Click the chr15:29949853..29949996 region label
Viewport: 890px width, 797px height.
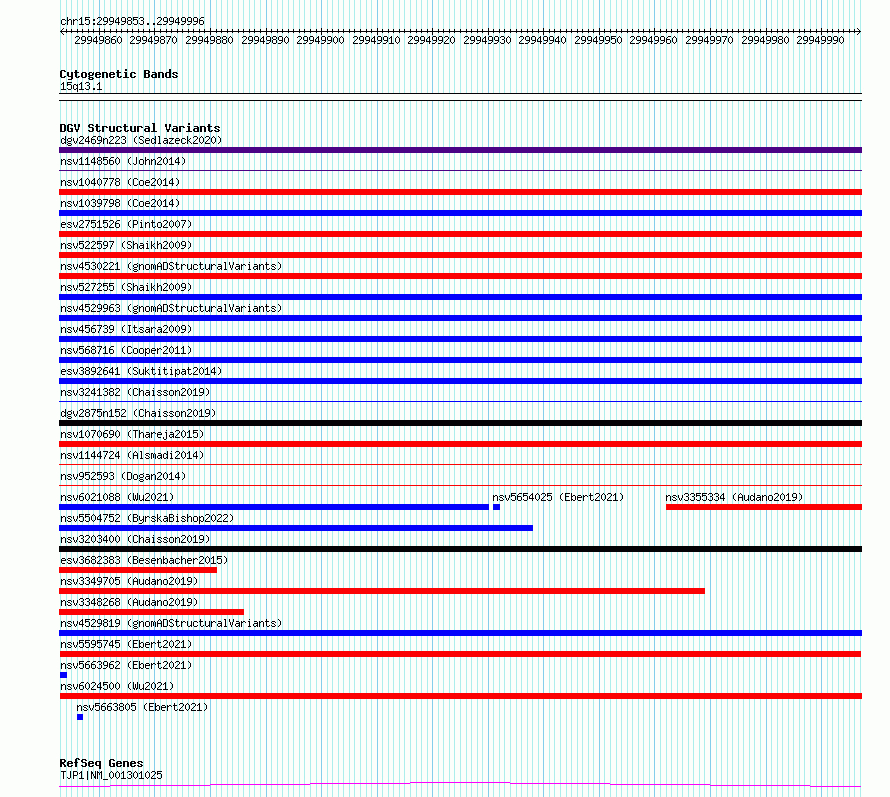click(x=132, y=22)
